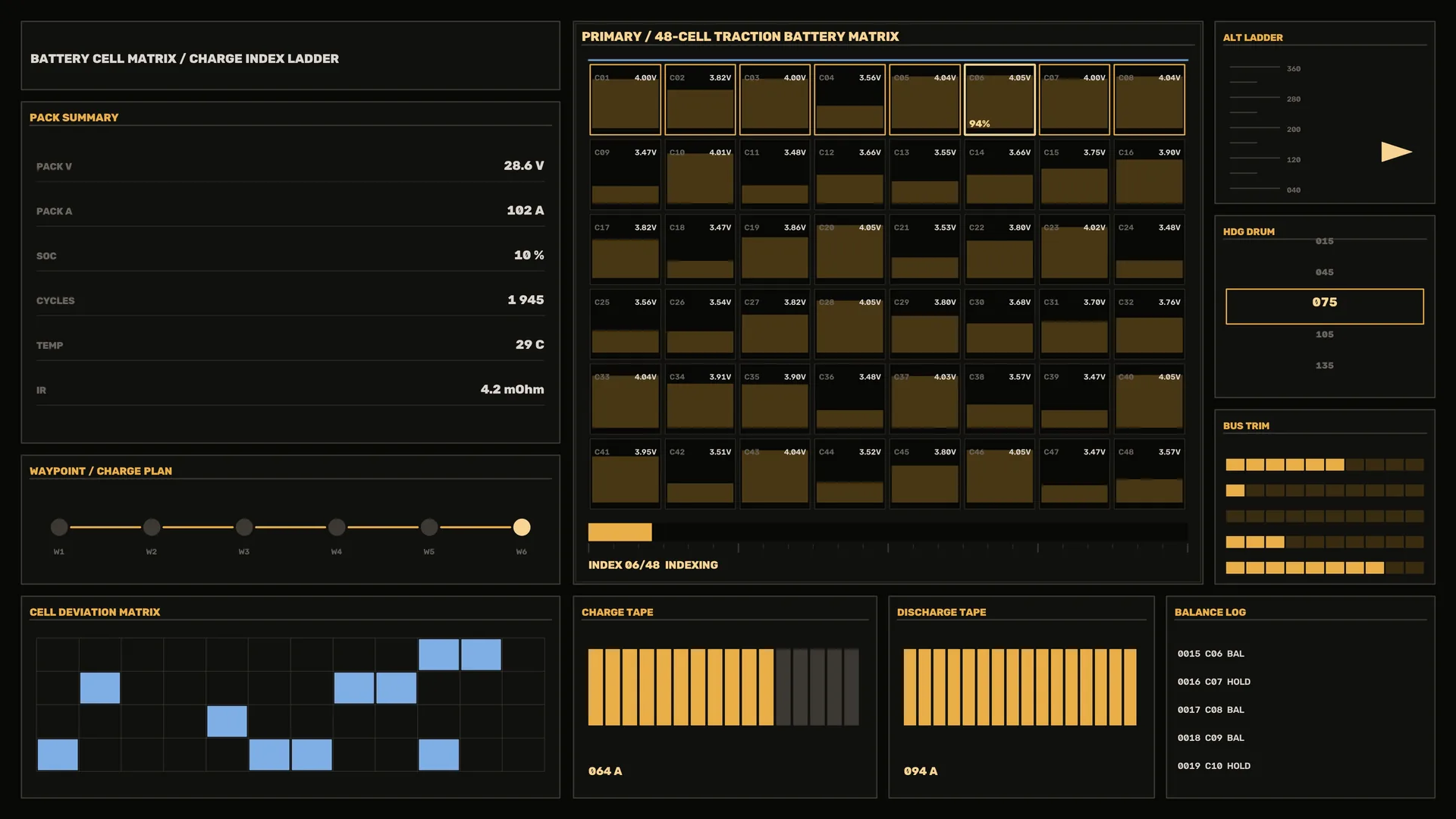Select the active waypoint W6 node
Image resolution: width=1456 pixels, height=819 pixels.
pos(522,527)
